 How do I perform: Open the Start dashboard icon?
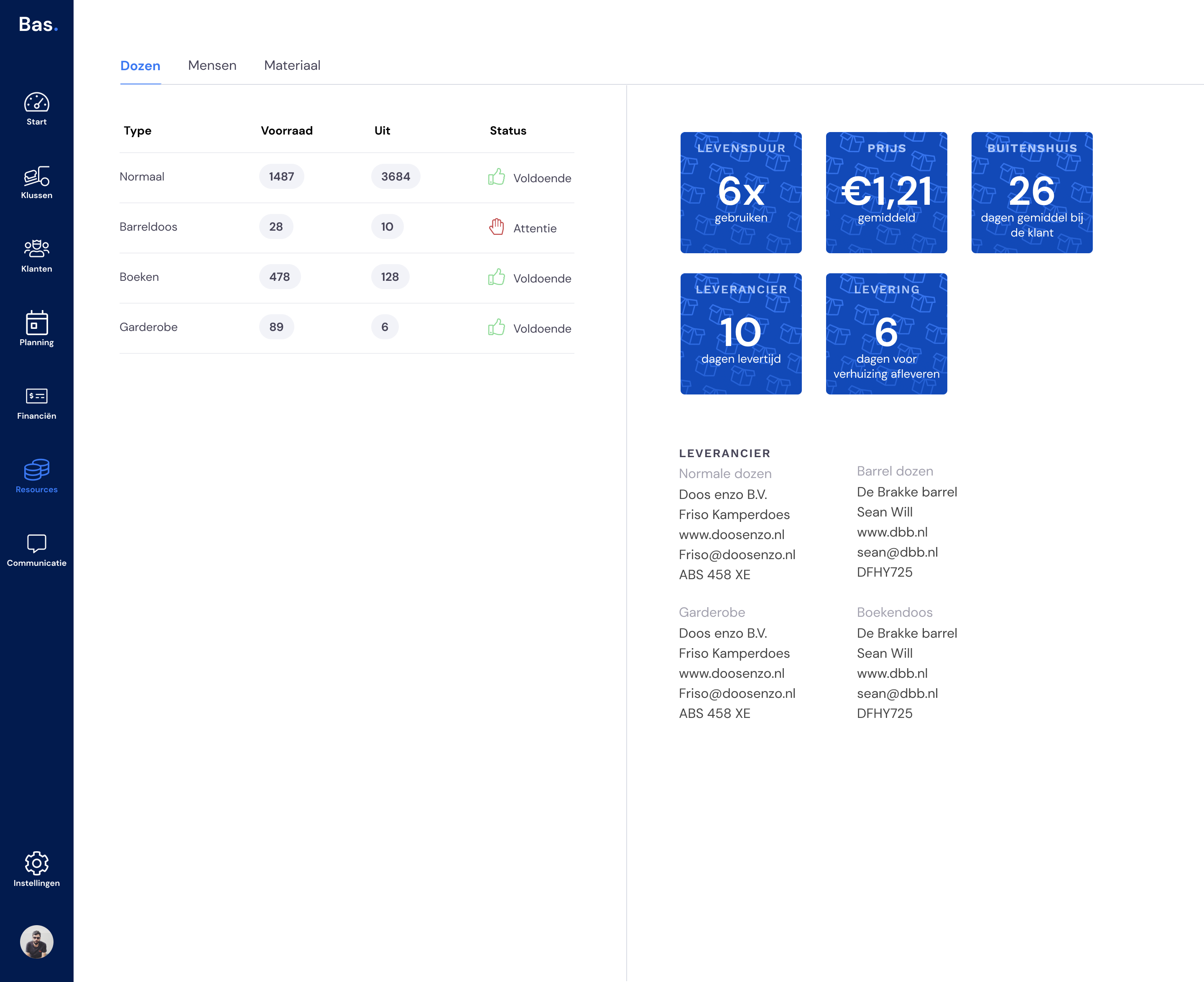[x=36, y=103]
